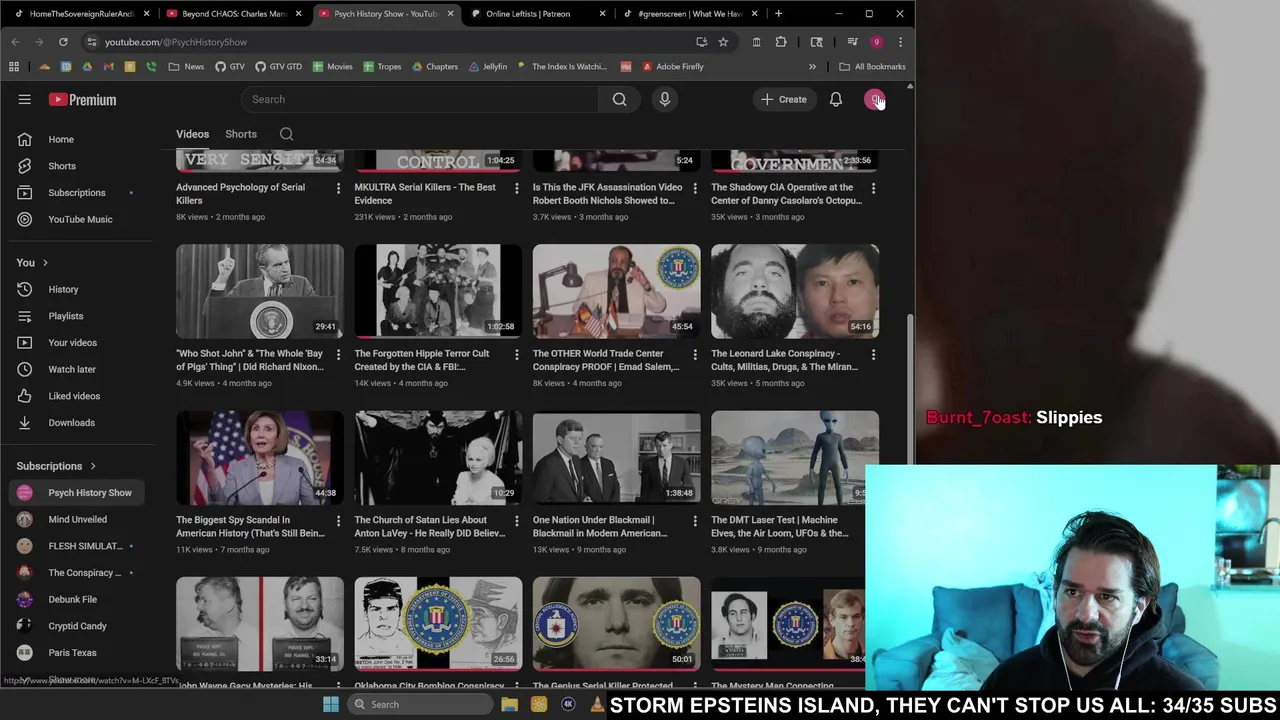The height and width of the screenshot is (720, 1280).
Task: Play the DMT Laser Test alien thumbnail
Action: pos(795,458)
